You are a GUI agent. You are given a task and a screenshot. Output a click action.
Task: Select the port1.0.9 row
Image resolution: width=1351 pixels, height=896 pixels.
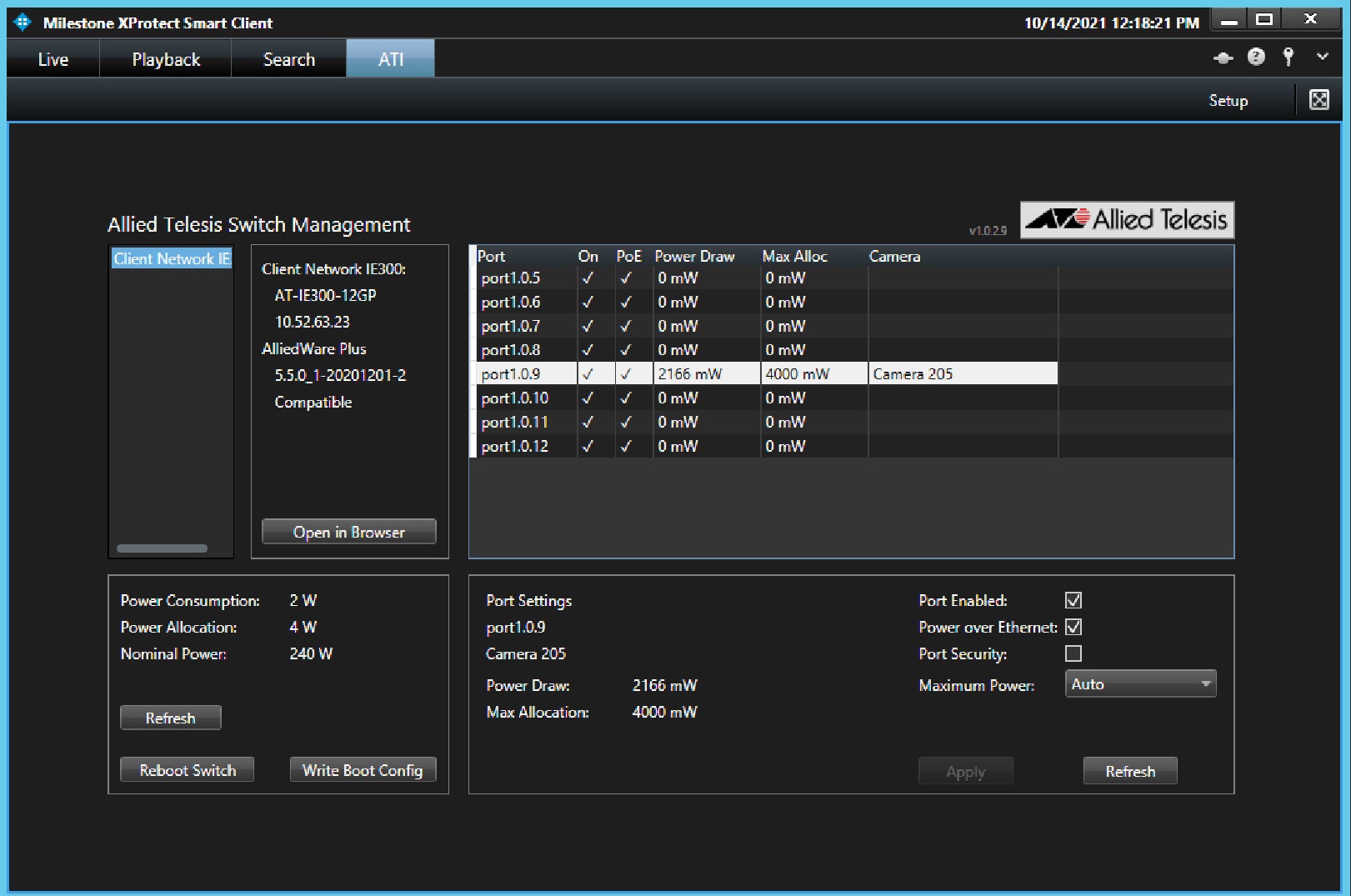pos(851,373)
